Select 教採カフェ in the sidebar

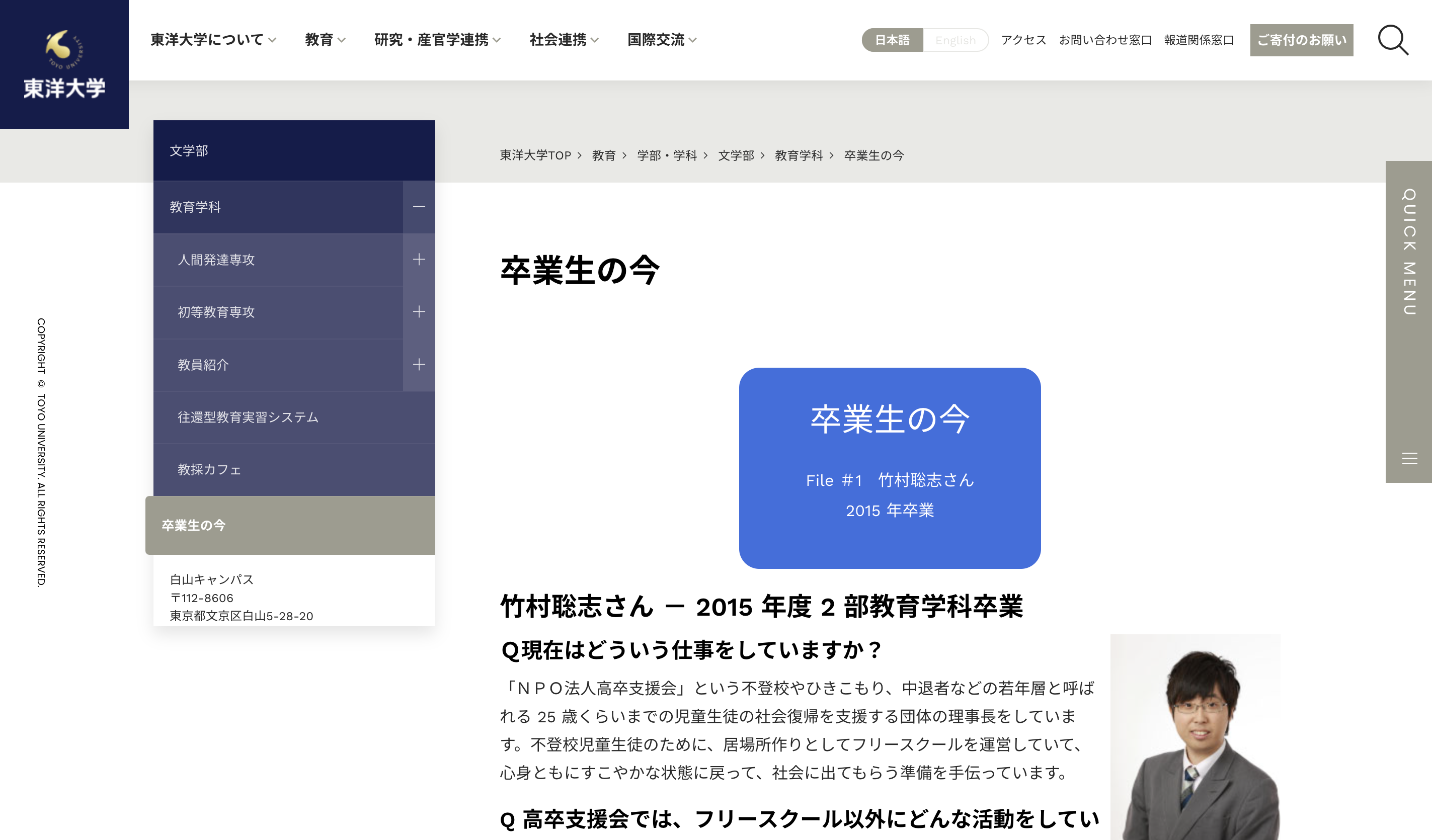click(x=209, y=470)
